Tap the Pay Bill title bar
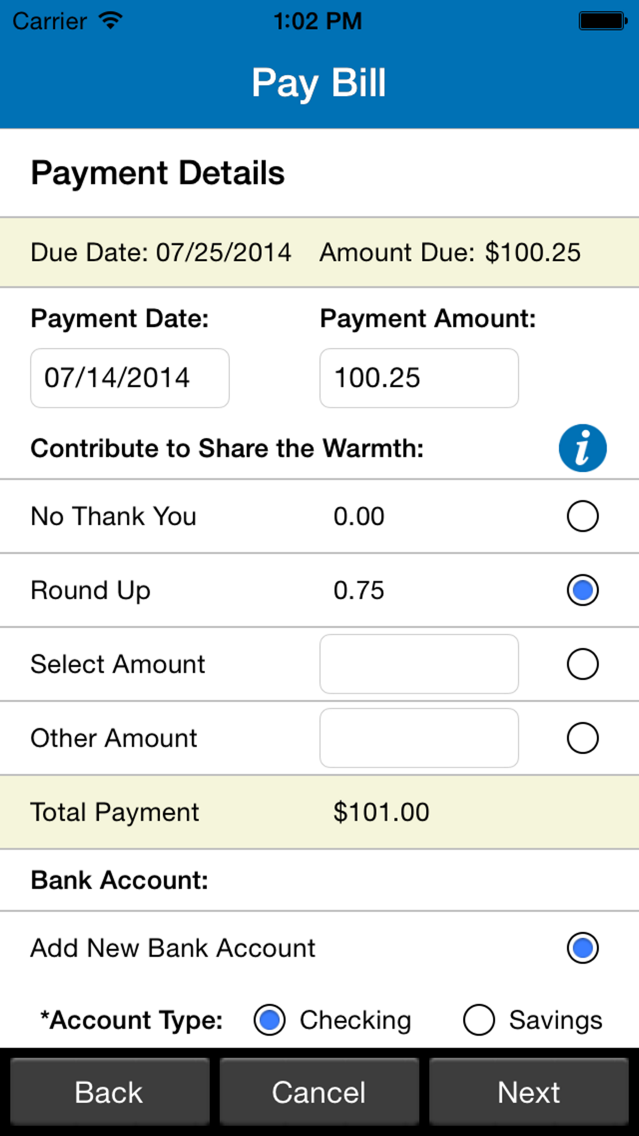Image resolution: width=639 pixels, height=1136 pixels. click(319, 83)
